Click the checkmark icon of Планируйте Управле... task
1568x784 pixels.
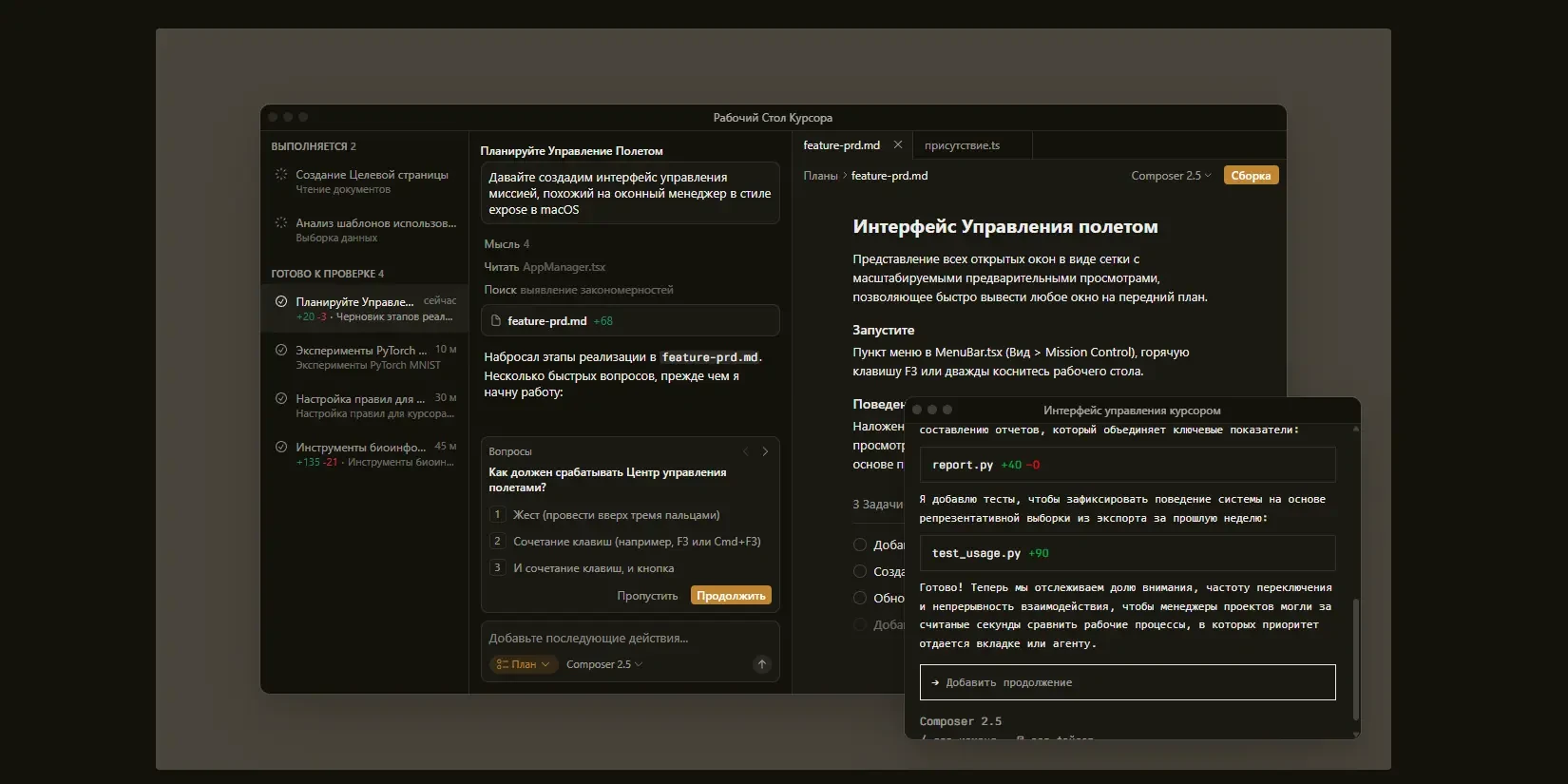[281, 301]
